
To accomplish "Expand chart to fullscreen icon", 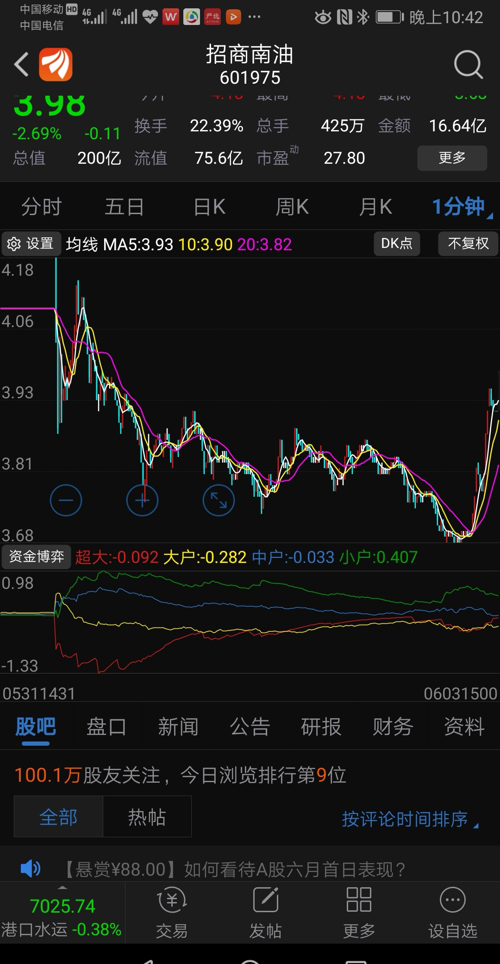I will pos(218,500).
